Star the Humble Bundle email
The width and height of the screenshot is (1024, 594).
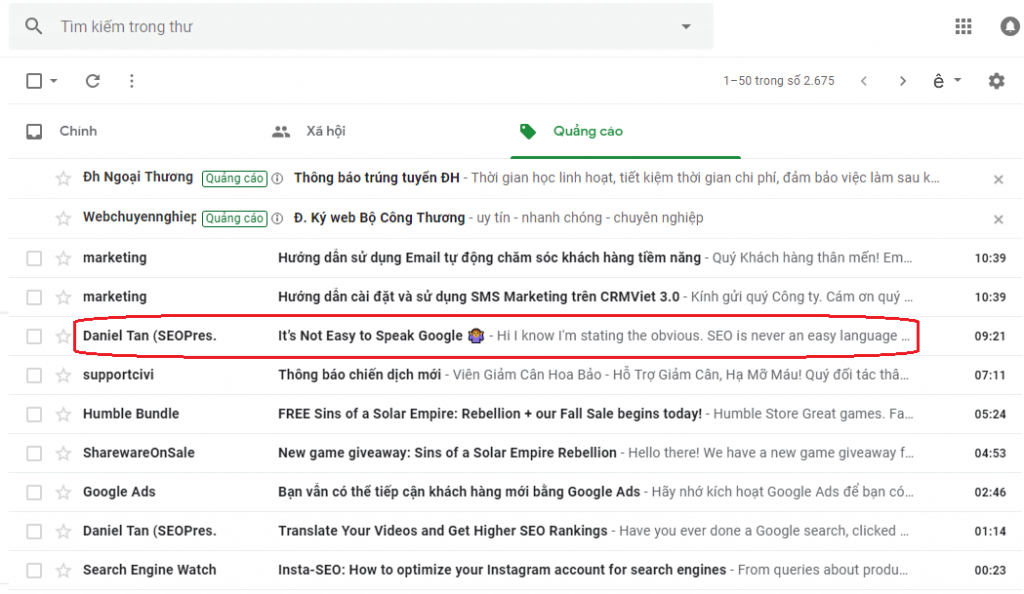63,414
